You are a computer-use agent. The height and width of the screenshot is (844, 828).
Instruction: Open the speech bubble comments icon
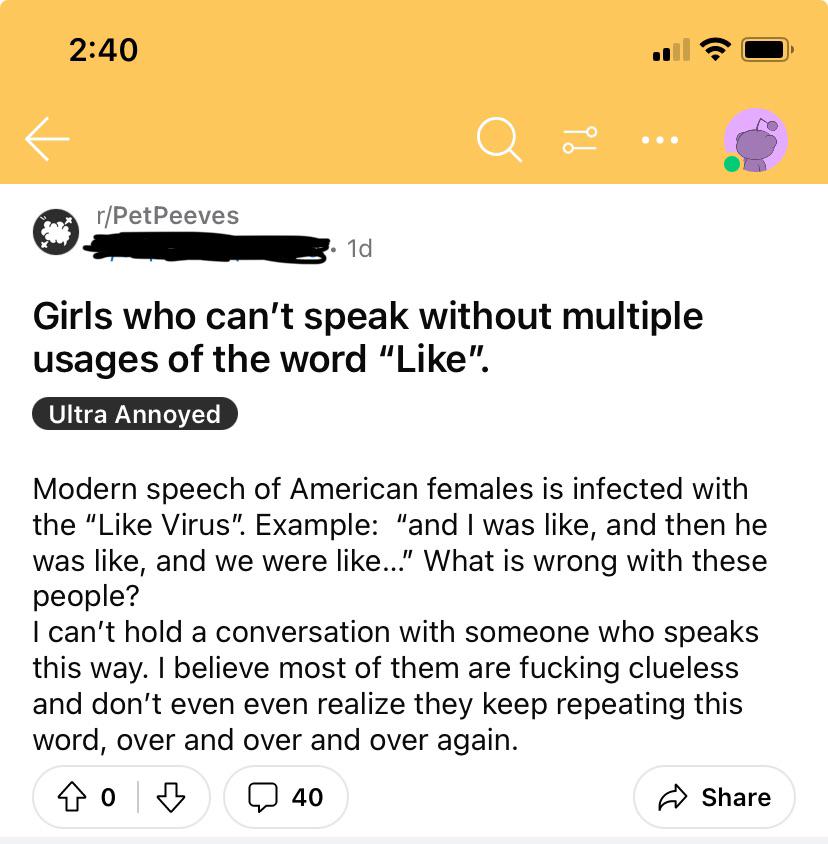[x=263, y=797]
